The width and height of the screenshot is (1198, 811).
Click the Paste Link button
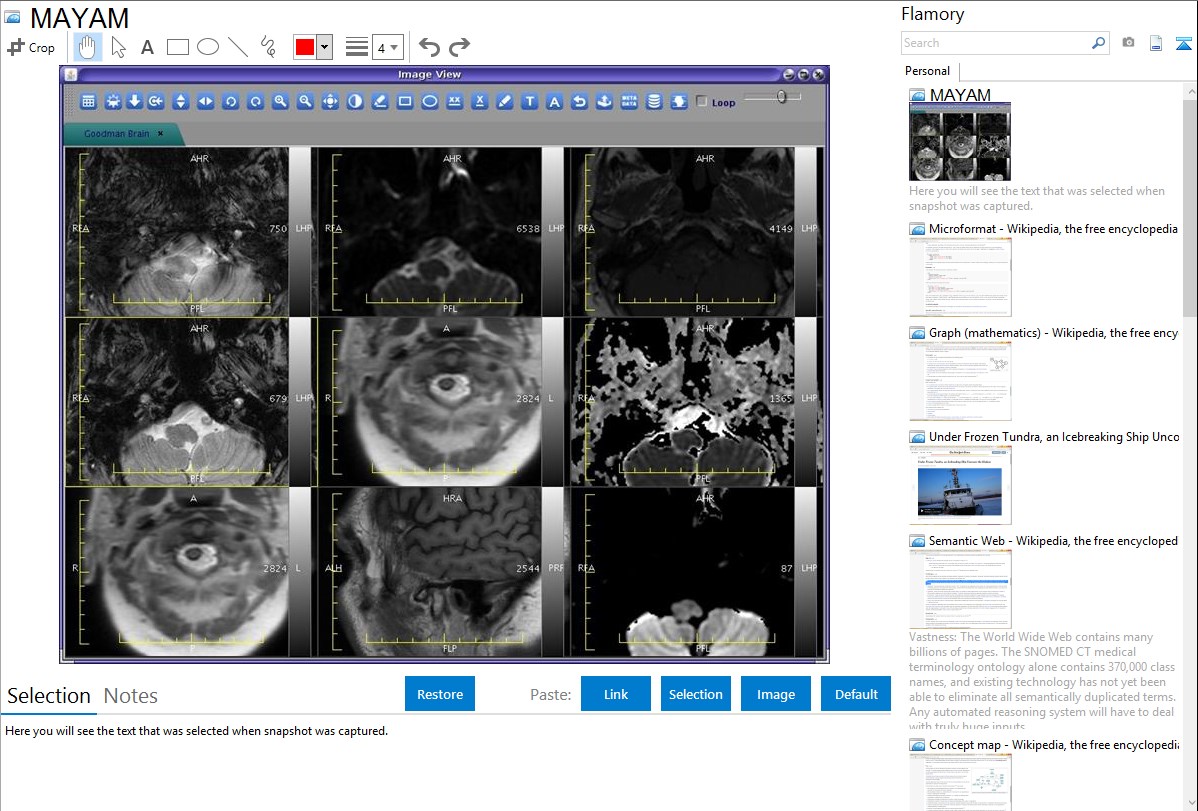(616, 694)
